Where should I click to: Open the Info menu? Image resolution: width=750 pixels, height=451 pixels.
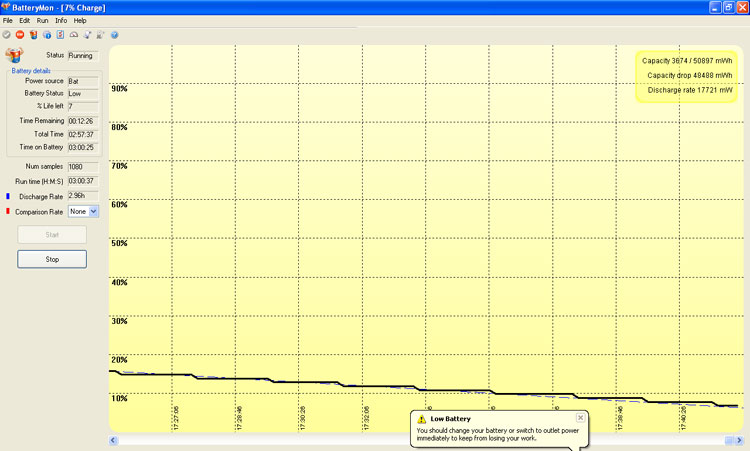pyautogui.click(x=61, y=21)
